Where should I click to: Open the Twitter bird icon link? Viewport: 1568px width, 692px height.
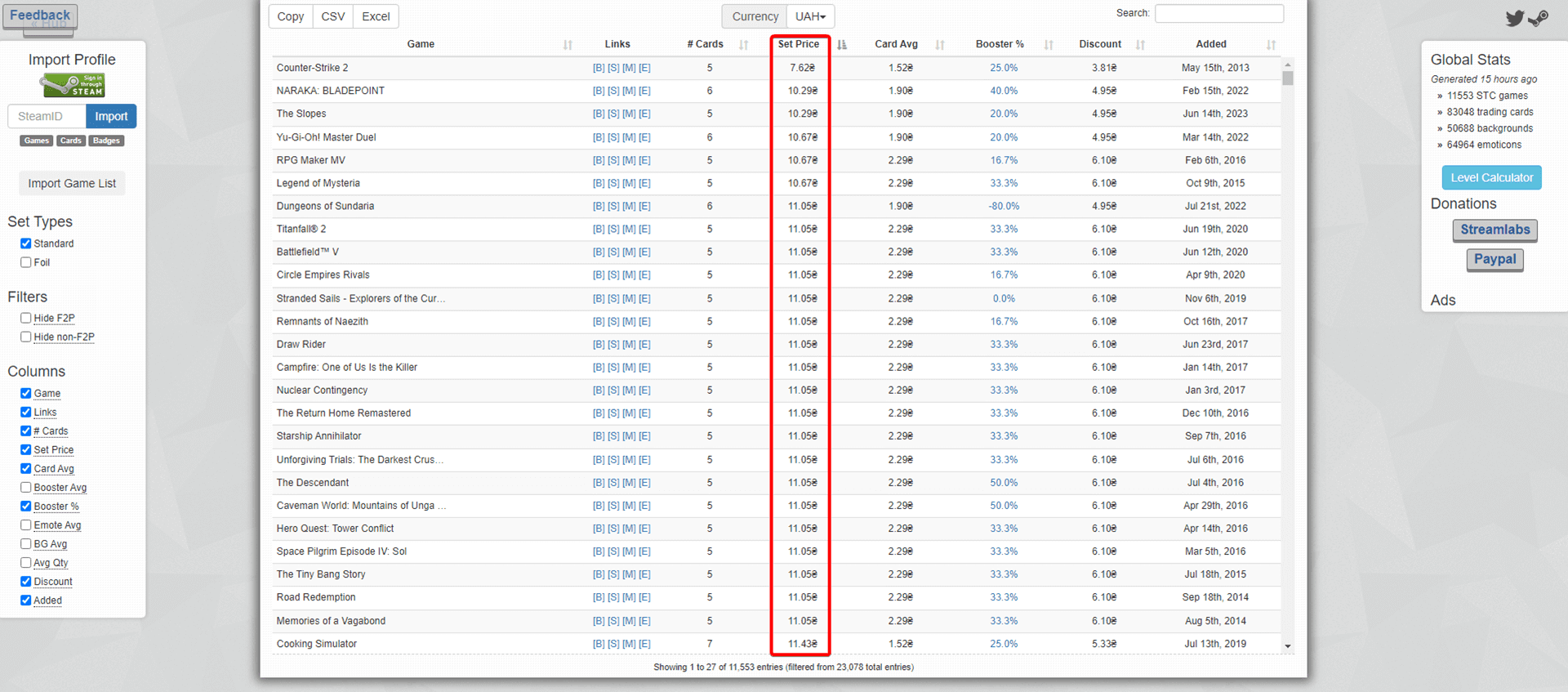point(1514,18)
